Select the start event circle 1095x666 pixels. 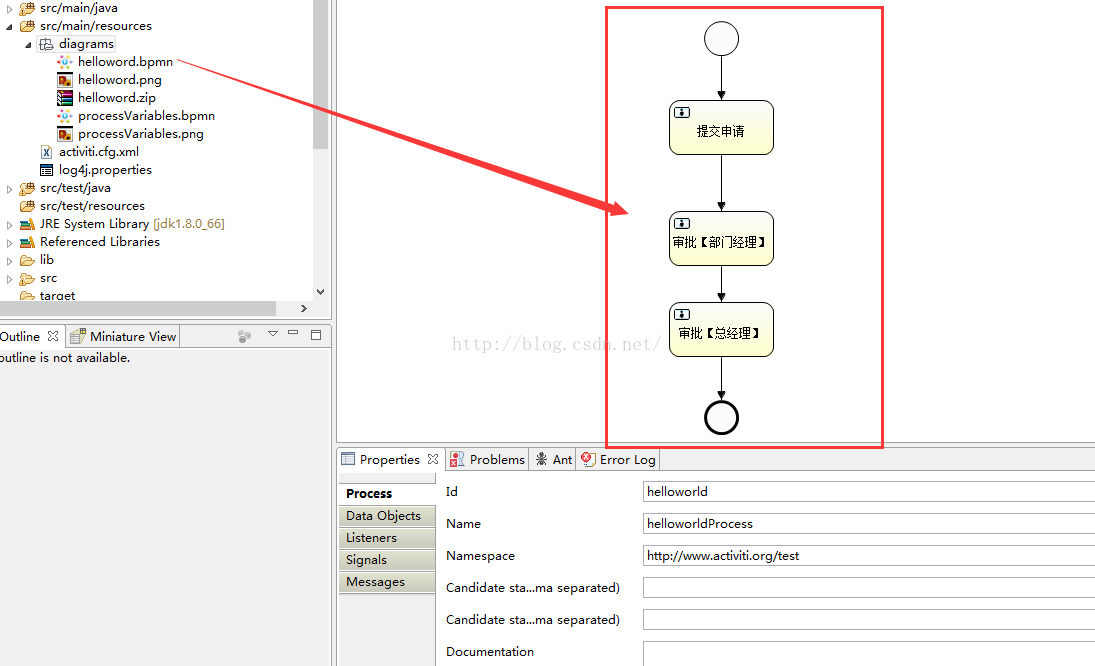[x=721, y=38]
